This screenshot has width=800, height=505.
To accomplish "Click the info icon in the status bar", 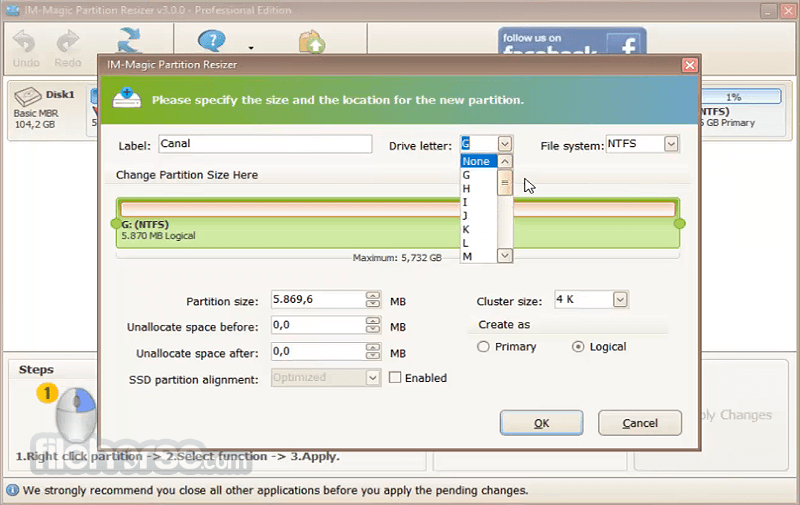I will click(x=12, y=490).
